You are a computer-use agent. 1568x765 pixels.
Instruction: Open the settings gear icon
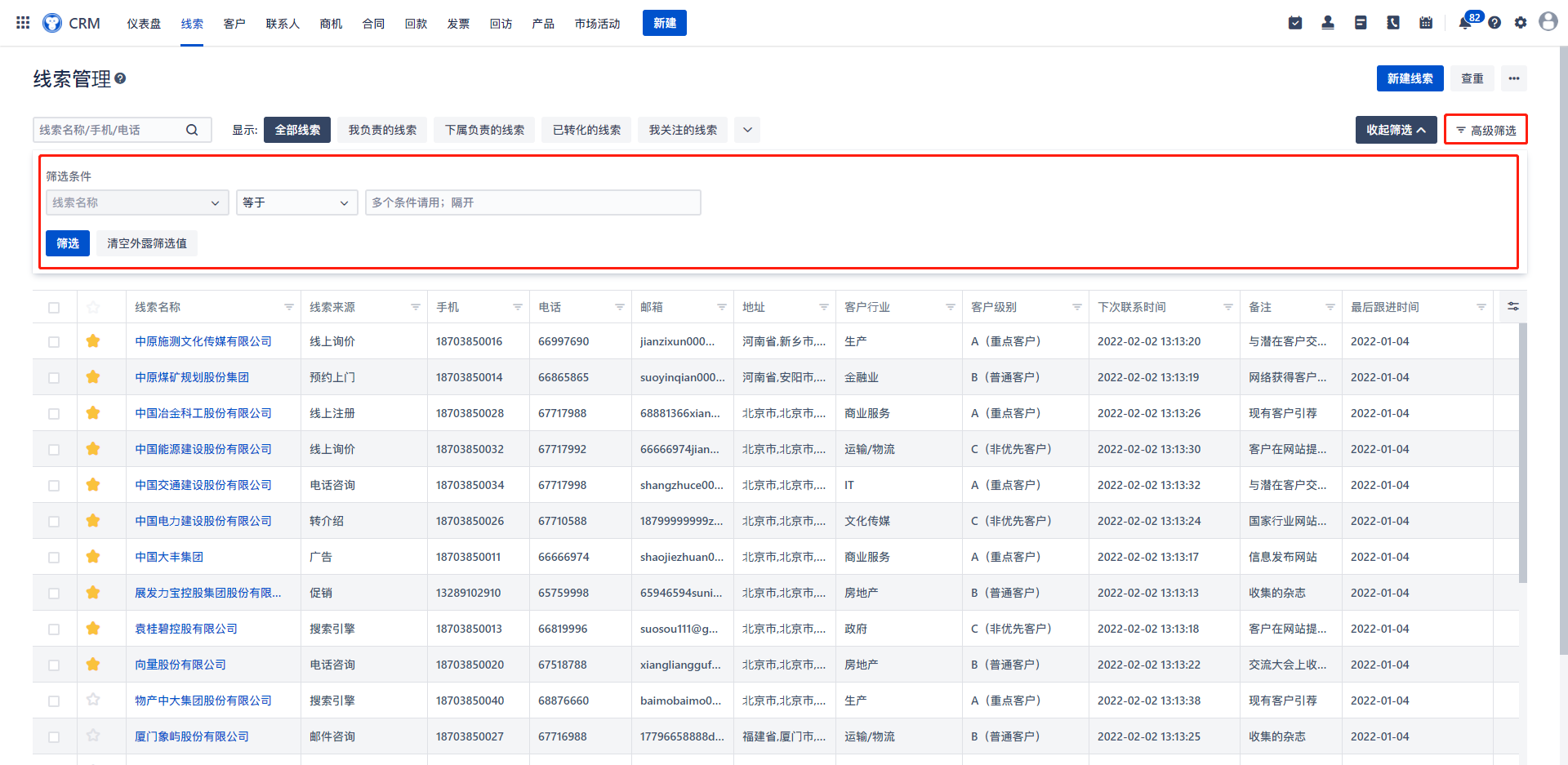(1521, 23)
